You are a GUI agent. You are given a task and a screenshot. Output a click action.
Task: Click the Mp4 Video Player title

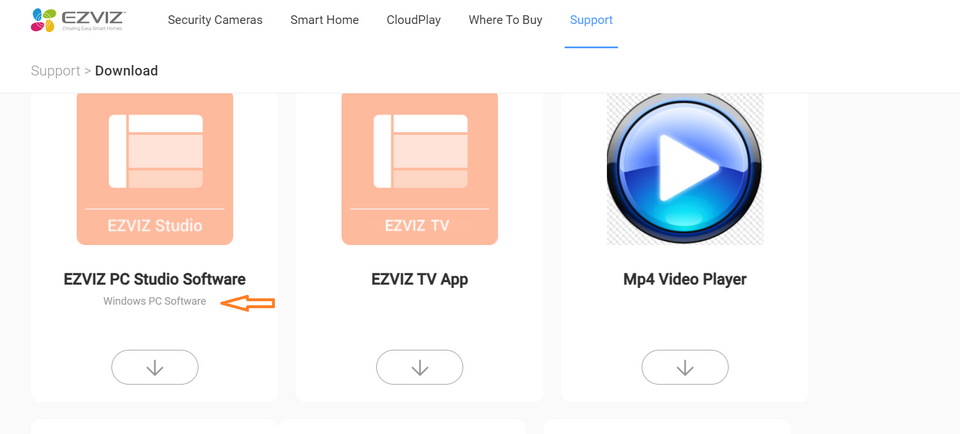pos(684,279)
